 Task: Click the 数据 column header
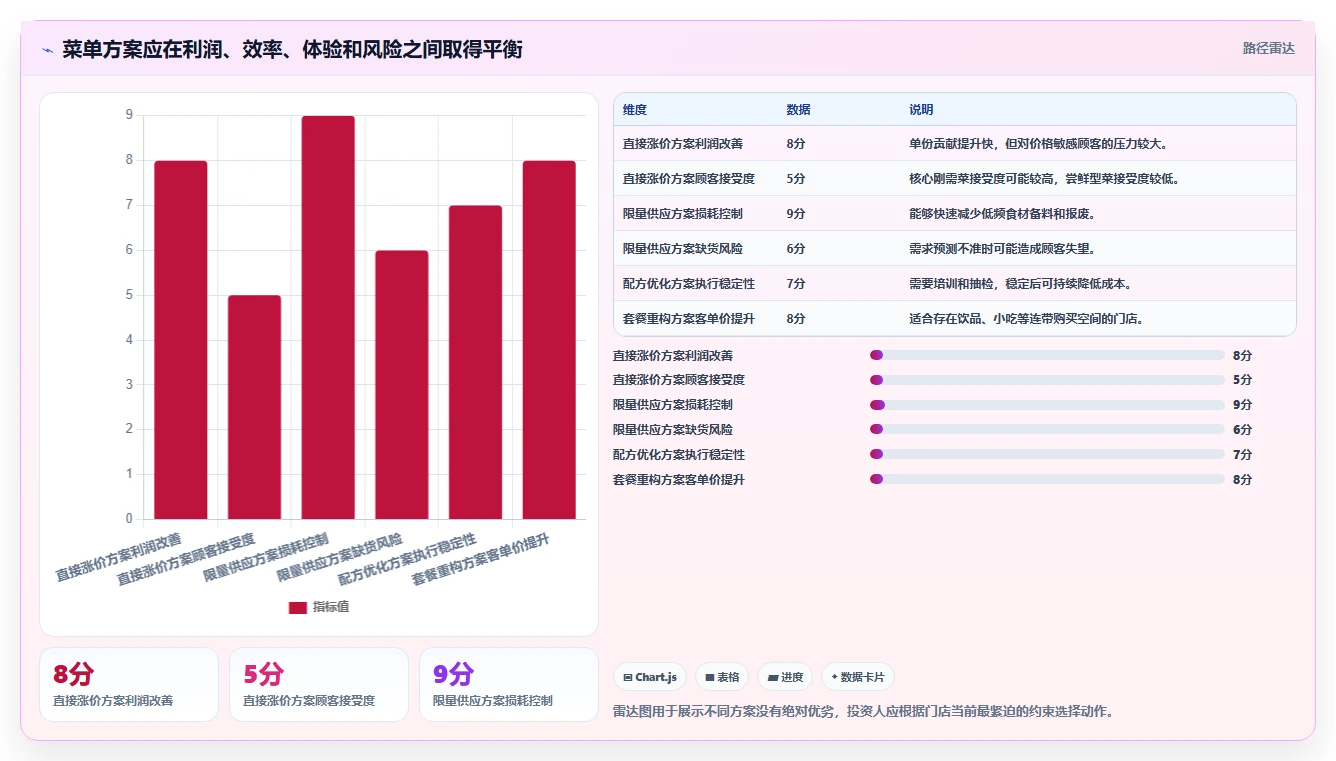coord(799,110)
